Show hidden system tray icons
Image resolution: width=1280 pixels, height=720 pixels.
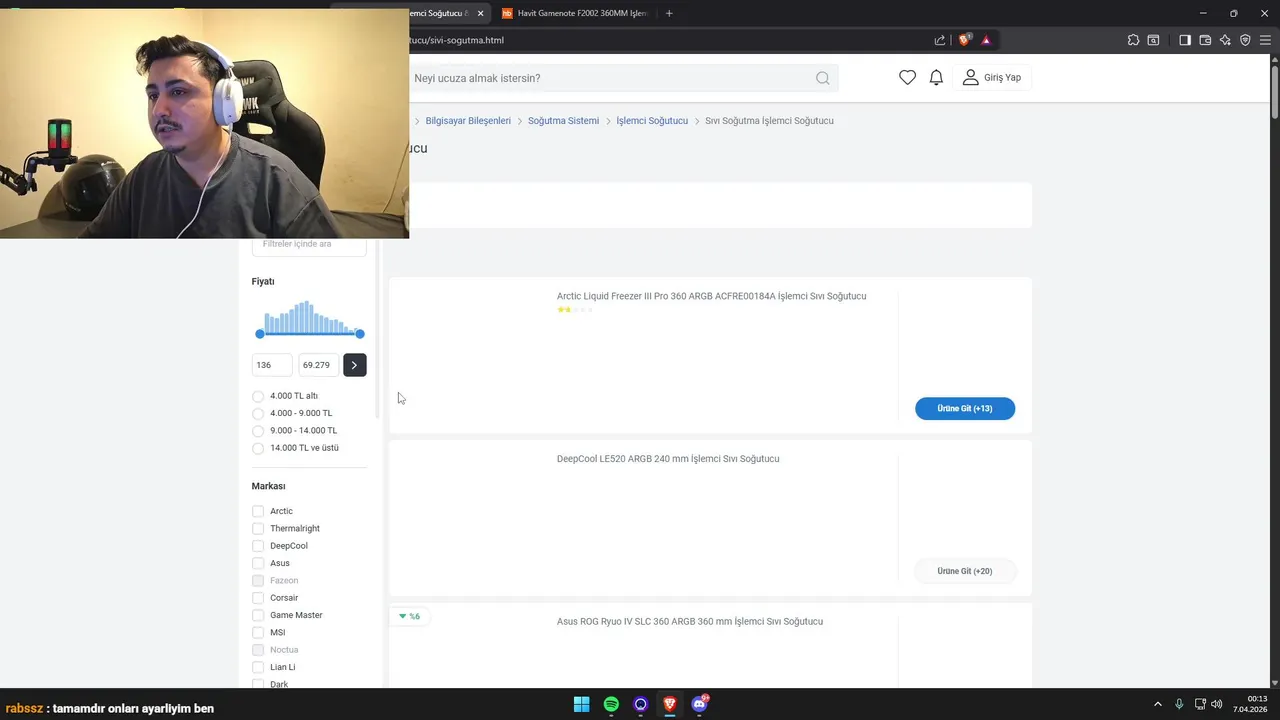(x=1158, y=704)
